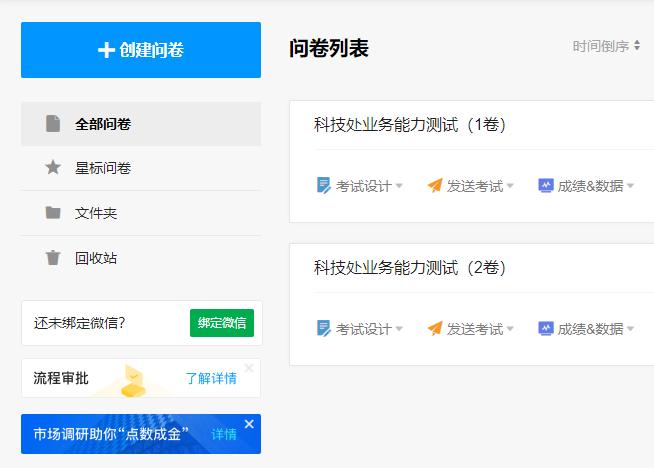
Task: Click the green 绑定微信 button
Action: (221, 323)
